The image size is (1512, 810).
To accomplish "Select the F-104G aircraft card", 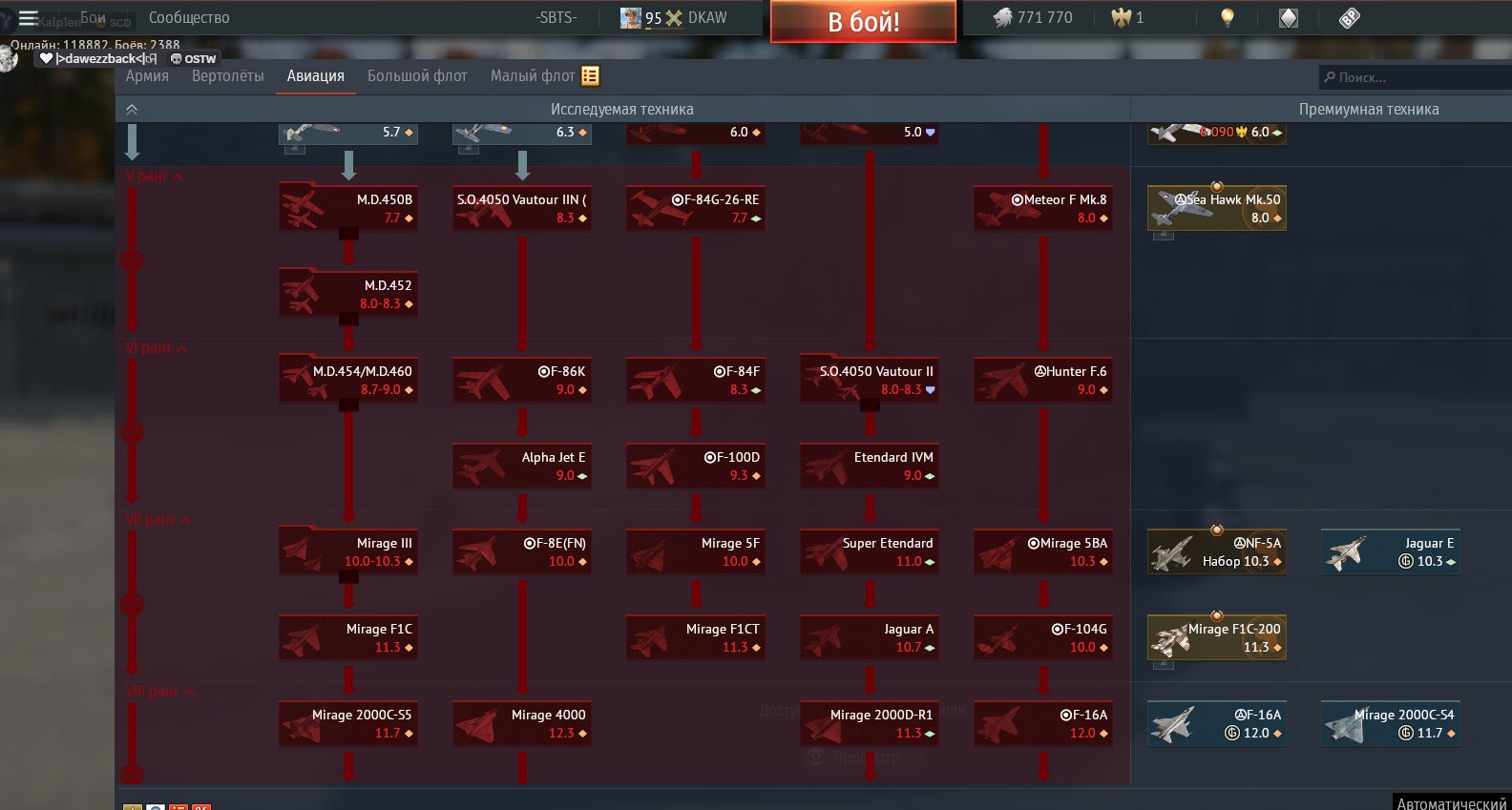I will [1043, 637].
